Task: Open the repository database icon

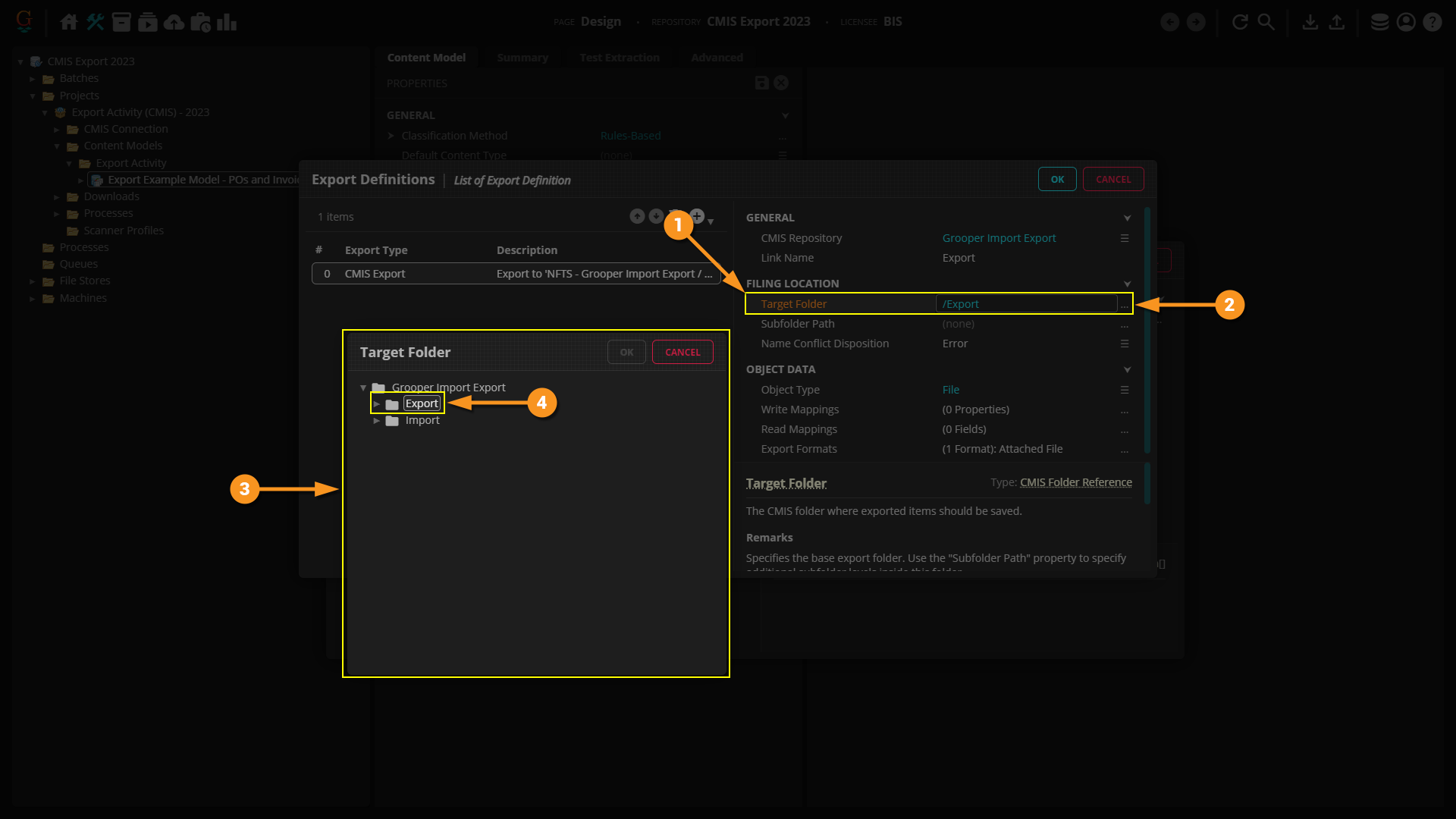Action: pyautogui.click(x=1379, y=22)
